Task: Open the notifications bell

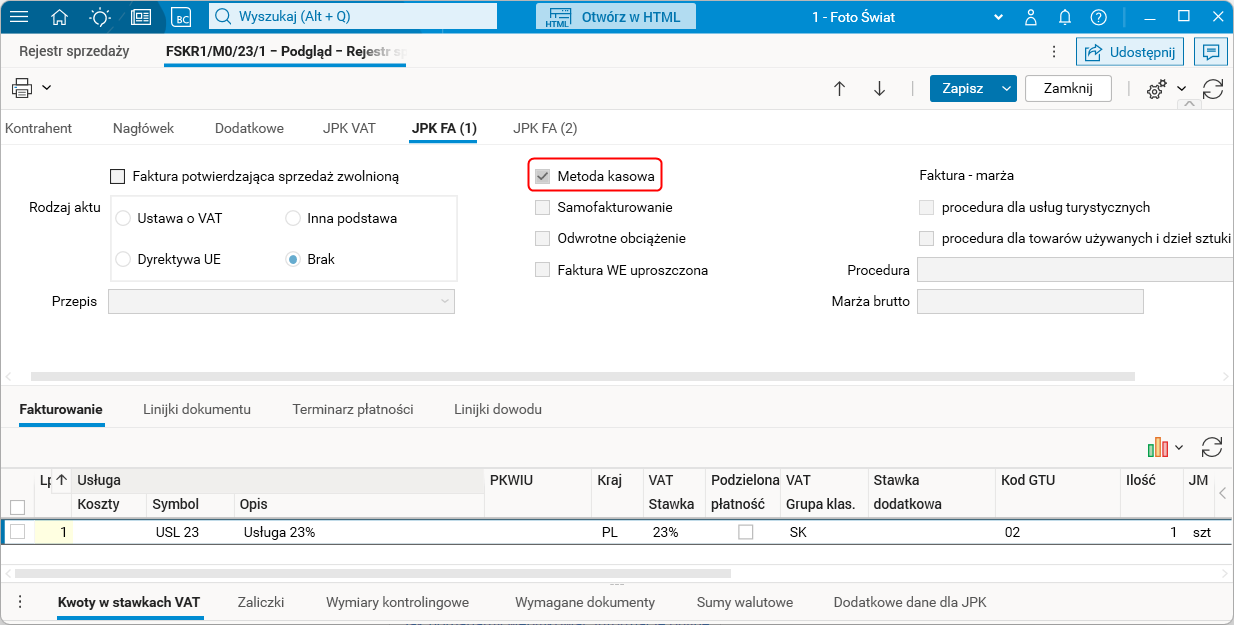Action: [x=1065, y=17]
